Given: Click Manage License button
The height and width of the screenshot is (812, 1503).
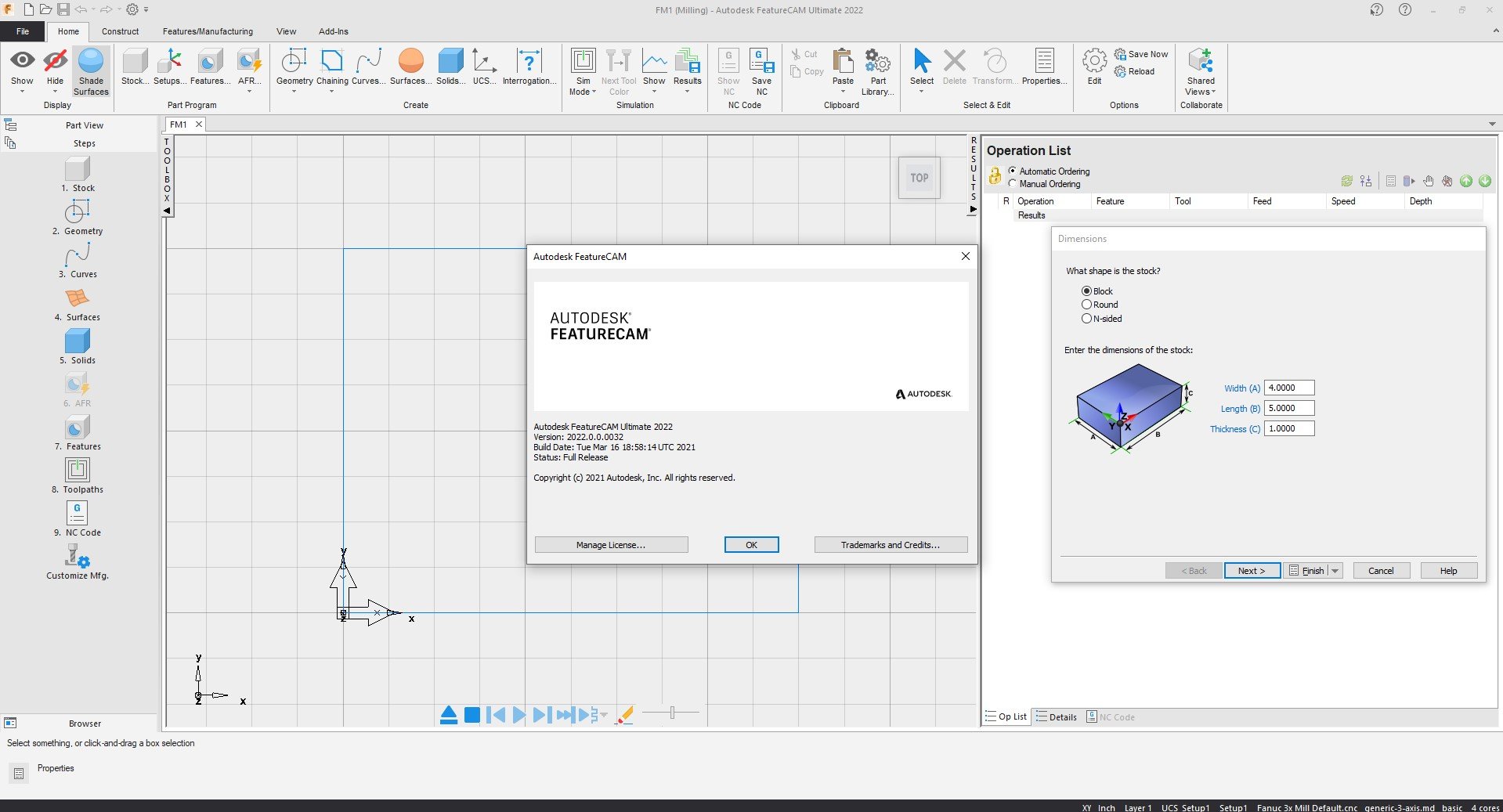Looking at the screenshot, I should click(611, 545).
